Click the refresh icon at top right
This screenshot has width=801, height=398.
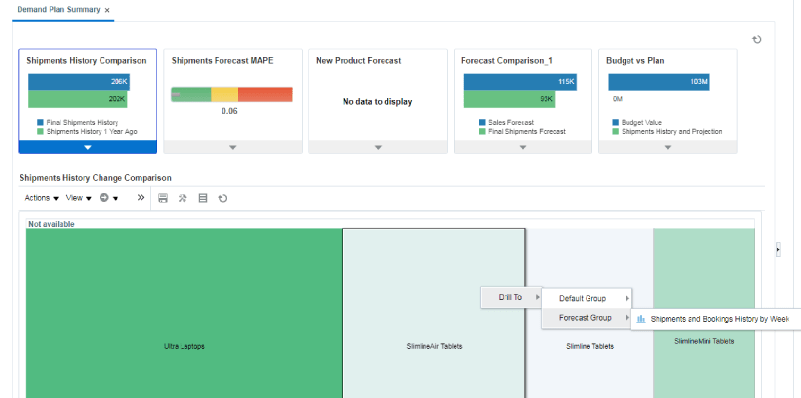coord(757,39)
